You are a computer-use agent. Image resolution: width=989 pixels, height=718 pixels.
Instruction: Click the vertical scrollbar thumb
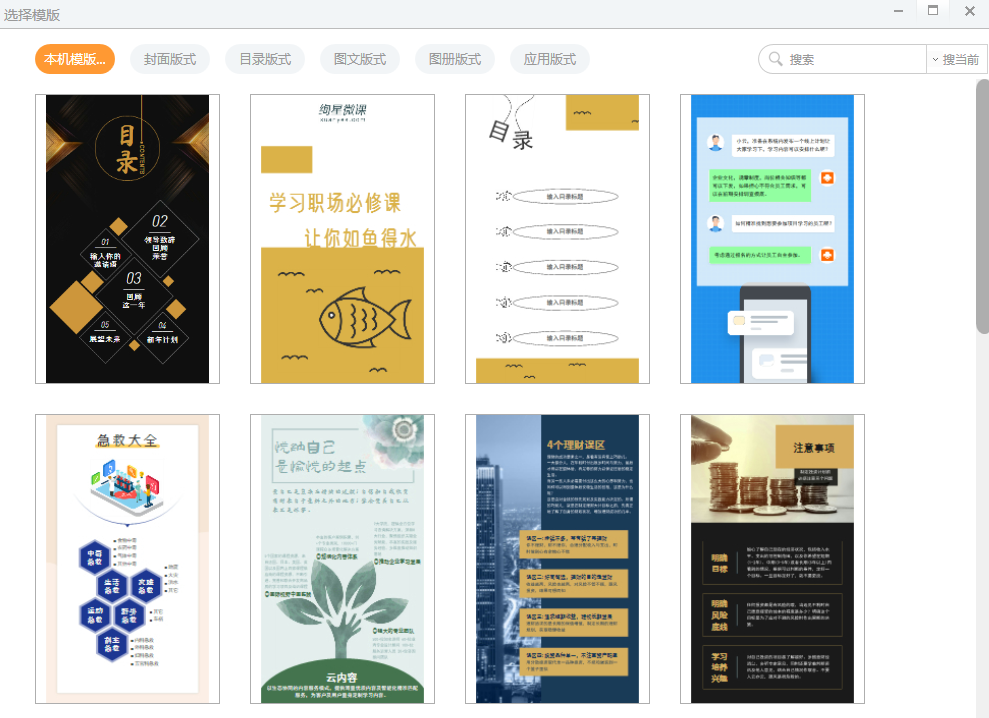click(982, 206)
